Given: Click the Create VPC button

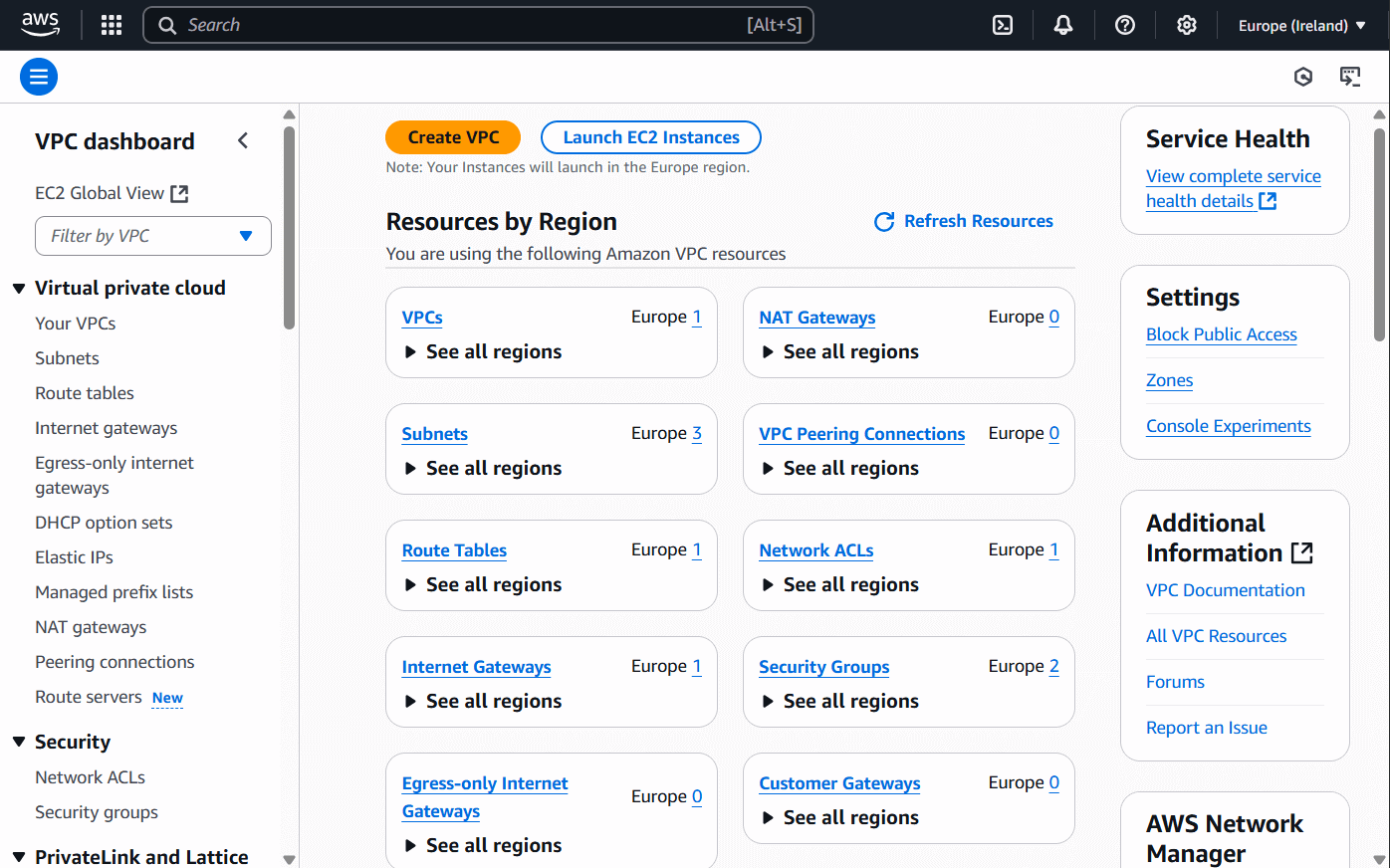Looking at the screenshot, I should tap(453, 137).
